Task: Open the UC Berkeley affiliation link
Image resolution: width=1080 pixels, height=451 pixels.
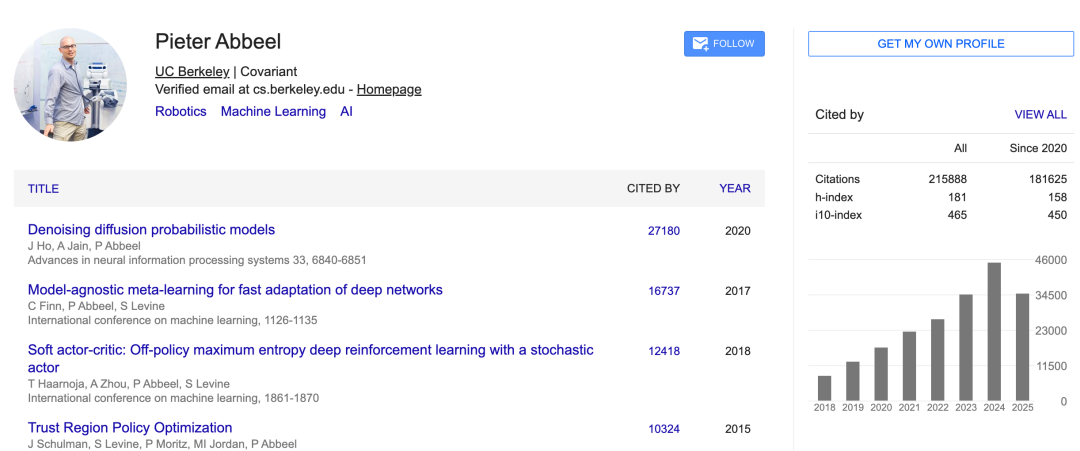Action: click(192, 72)
